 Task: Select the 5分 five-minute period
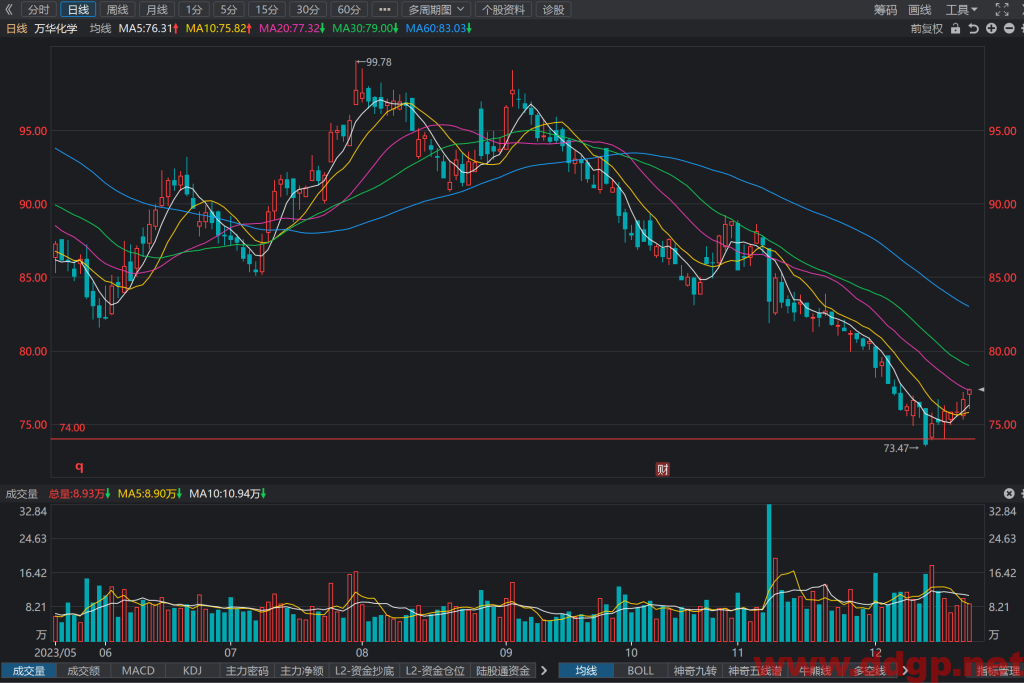[229, 10]
